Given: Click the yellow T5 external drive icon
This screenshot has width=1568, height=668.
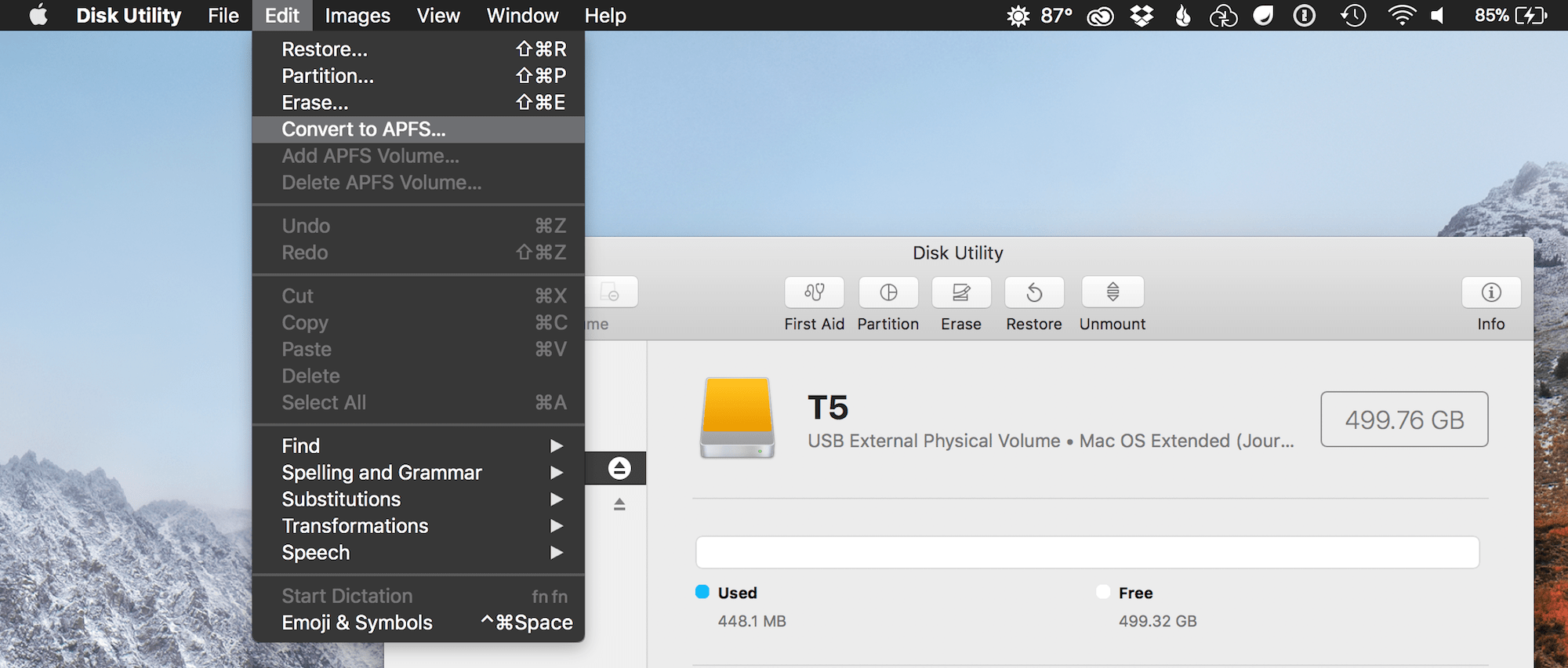Looking at the screenshot, I should [x=737, y=418].
